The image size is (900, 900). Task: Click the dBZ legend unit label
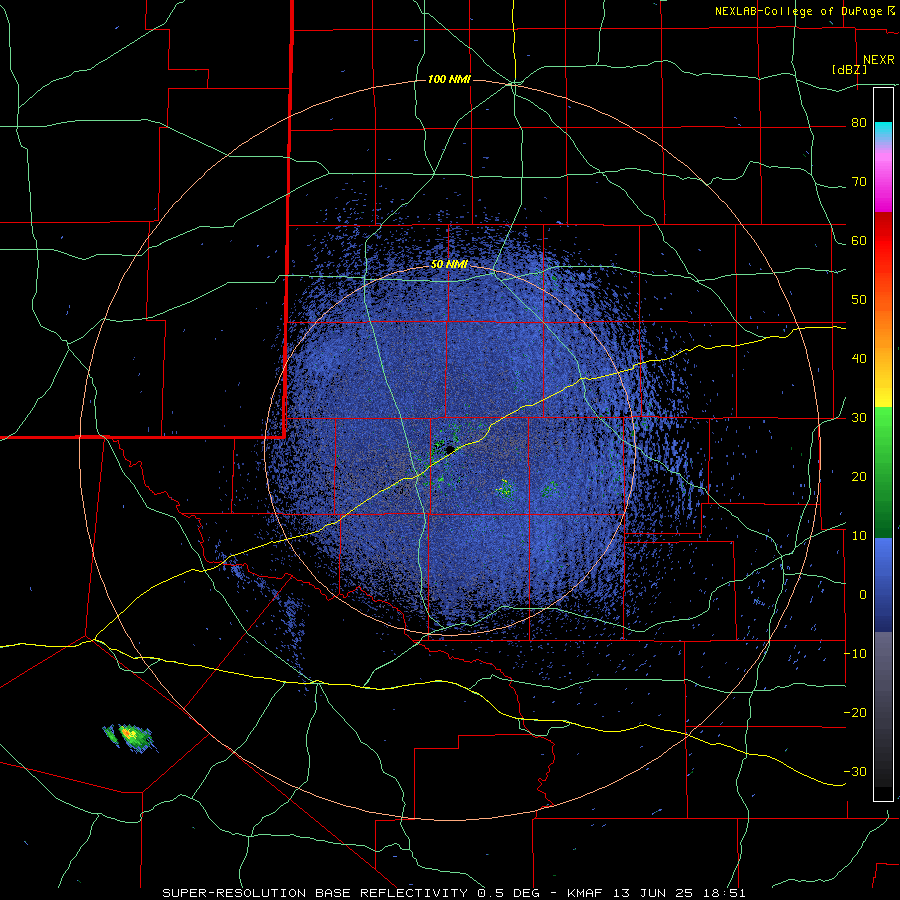(x=849, y=70)
